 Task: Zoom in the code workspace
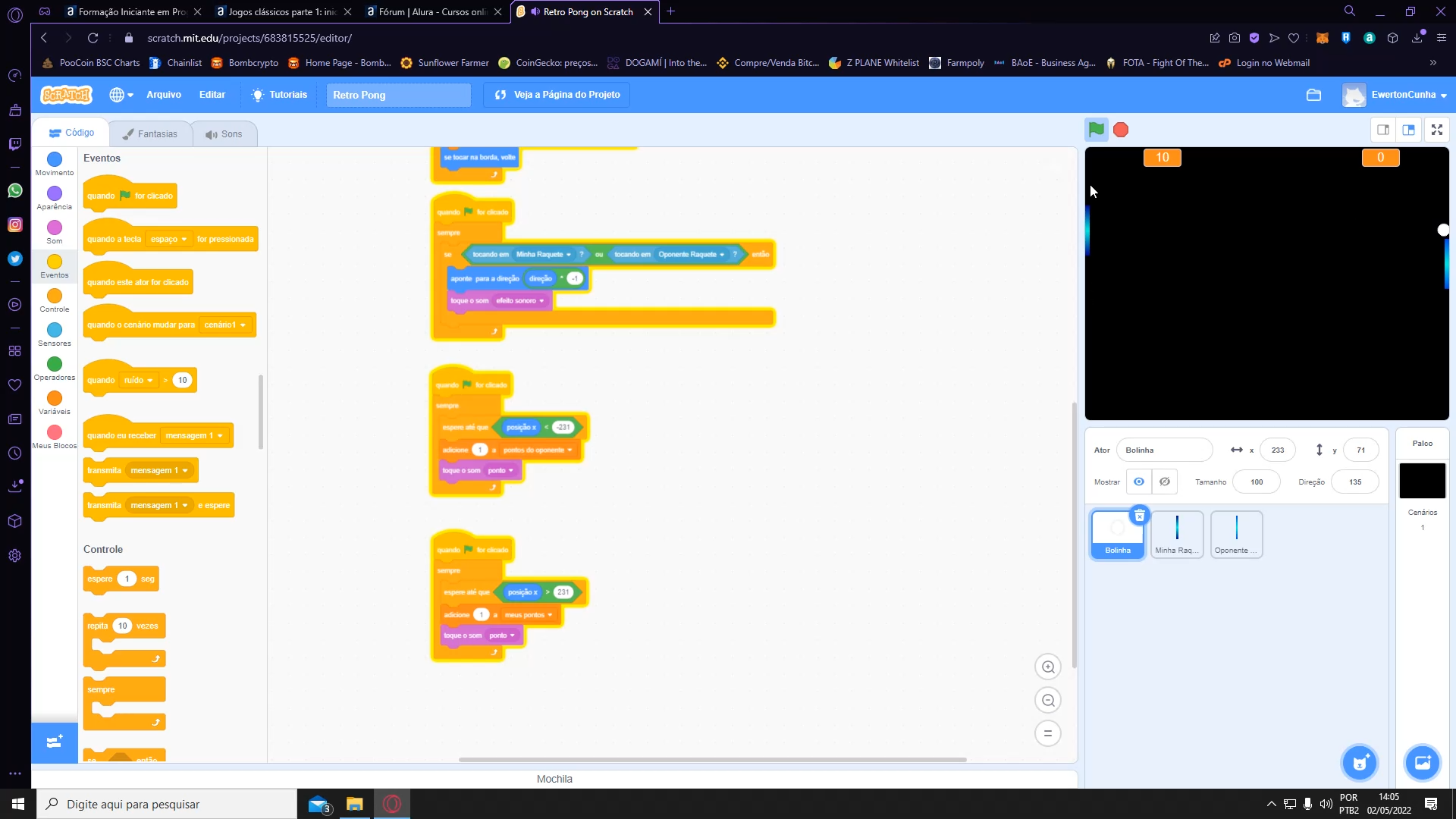point(1048,667)
